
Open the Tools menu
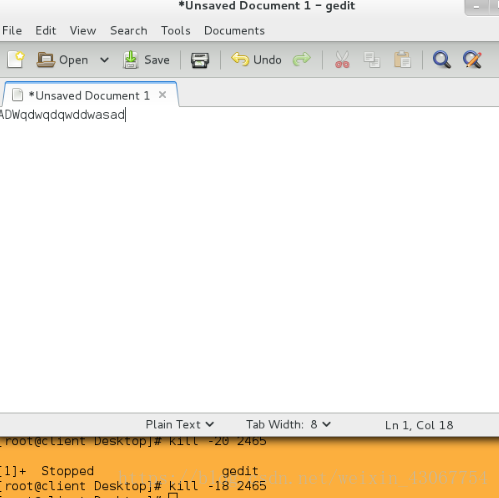(176, 31)
